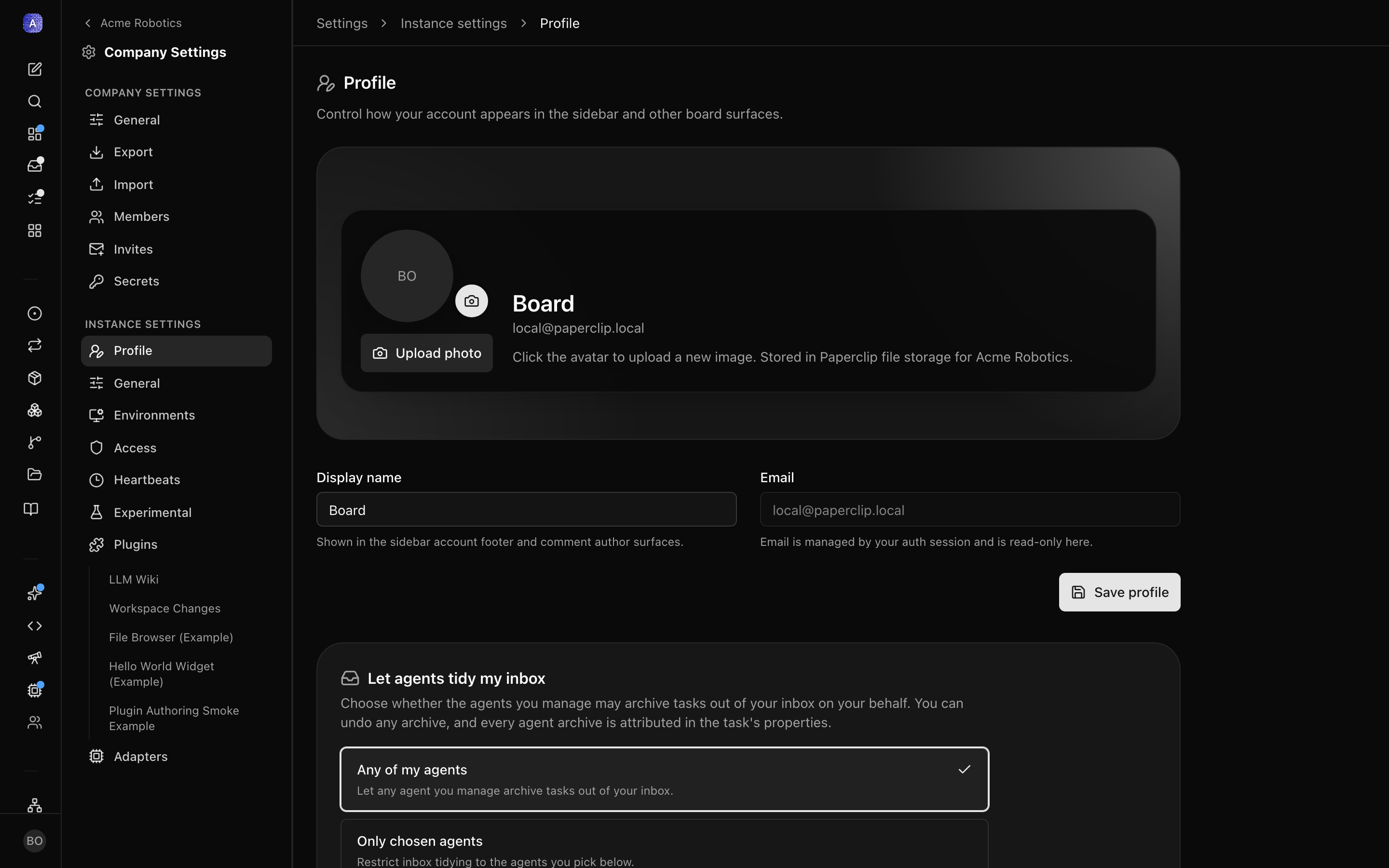Open the git branch icon in rail
This screenshot has width=1389, height=868.
click(34, 442)
